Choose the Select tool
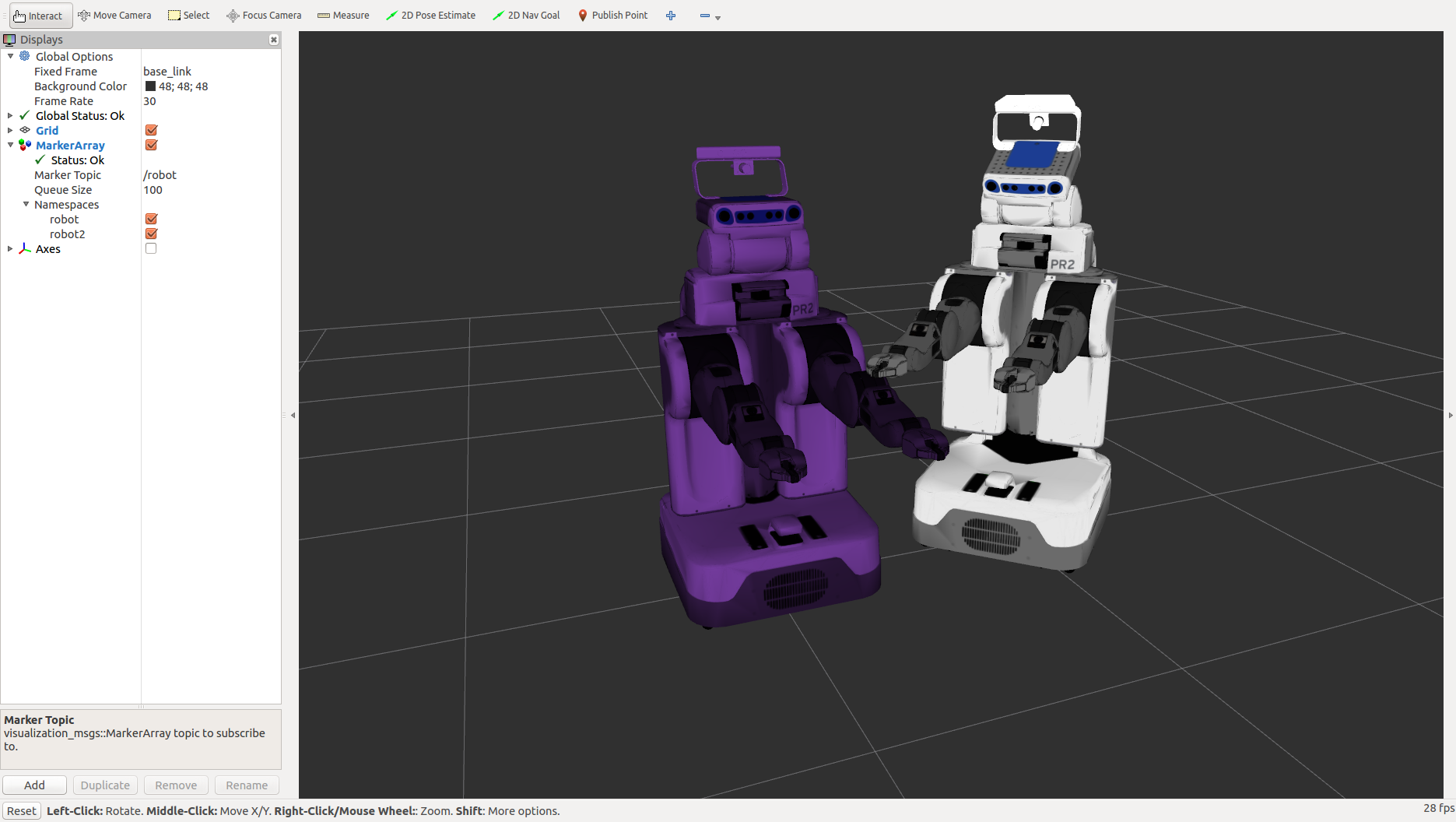1456x822 pixels. (189, 16)
